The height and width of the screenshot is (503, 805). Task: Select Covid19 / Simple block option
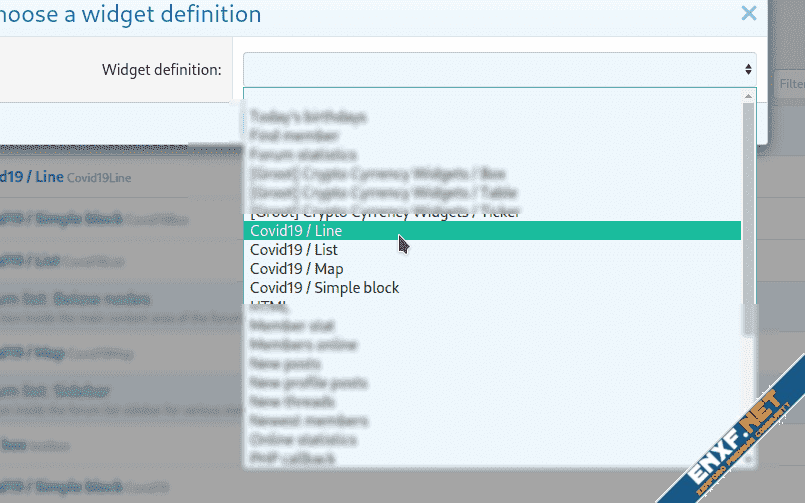click(x=492, y=287)
